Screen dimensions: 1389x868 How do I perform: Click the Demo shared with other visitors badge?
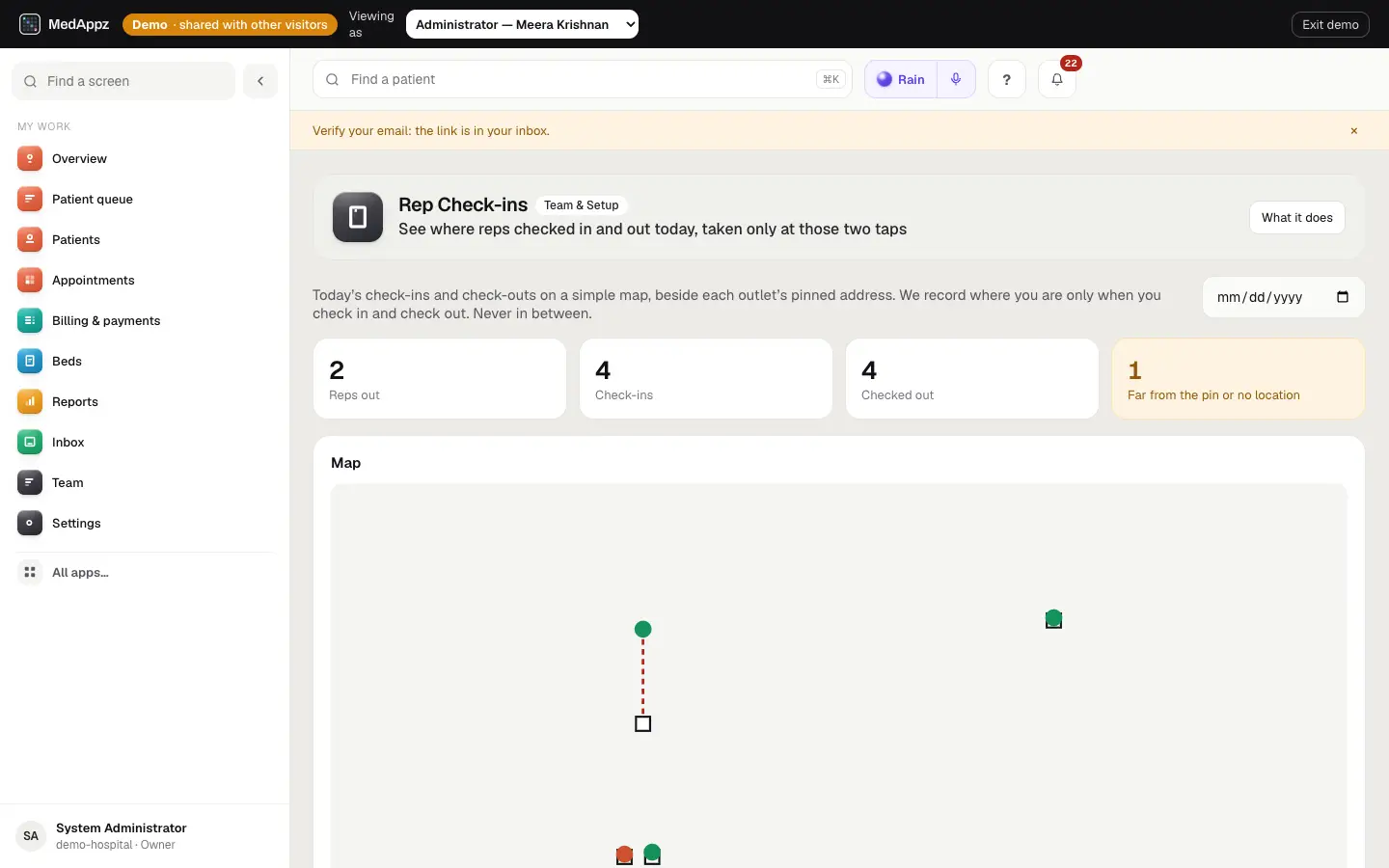pyautogui.click(x=230, y=24)
